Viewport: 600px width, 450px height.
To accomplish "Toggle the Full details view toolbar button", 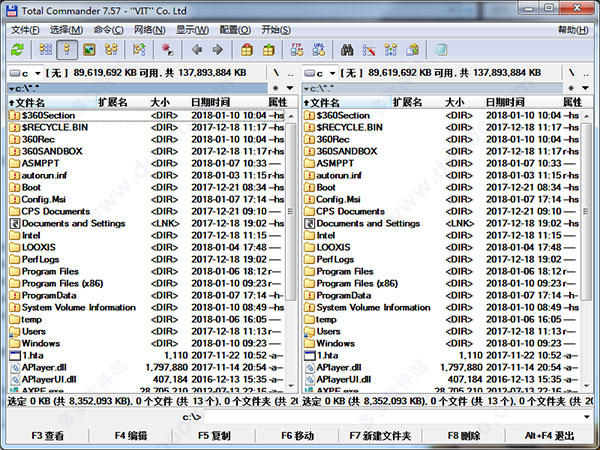I will (x=67, y=50).
